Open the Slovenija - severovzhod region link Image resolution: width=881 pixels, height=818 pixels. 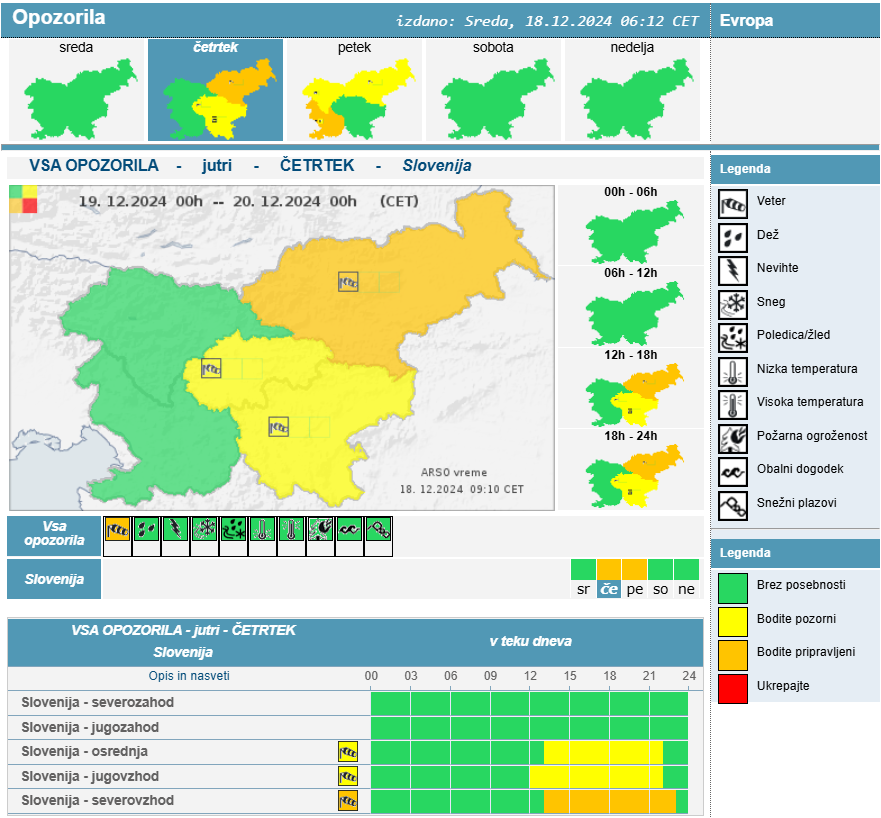(x=98, y=801)
